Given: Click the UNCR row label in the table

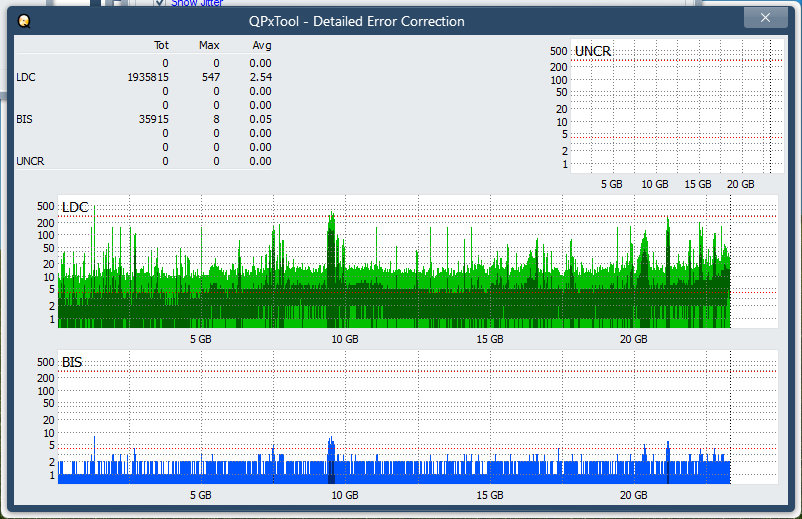Looking at the screenshot, I should pos(31,161).
